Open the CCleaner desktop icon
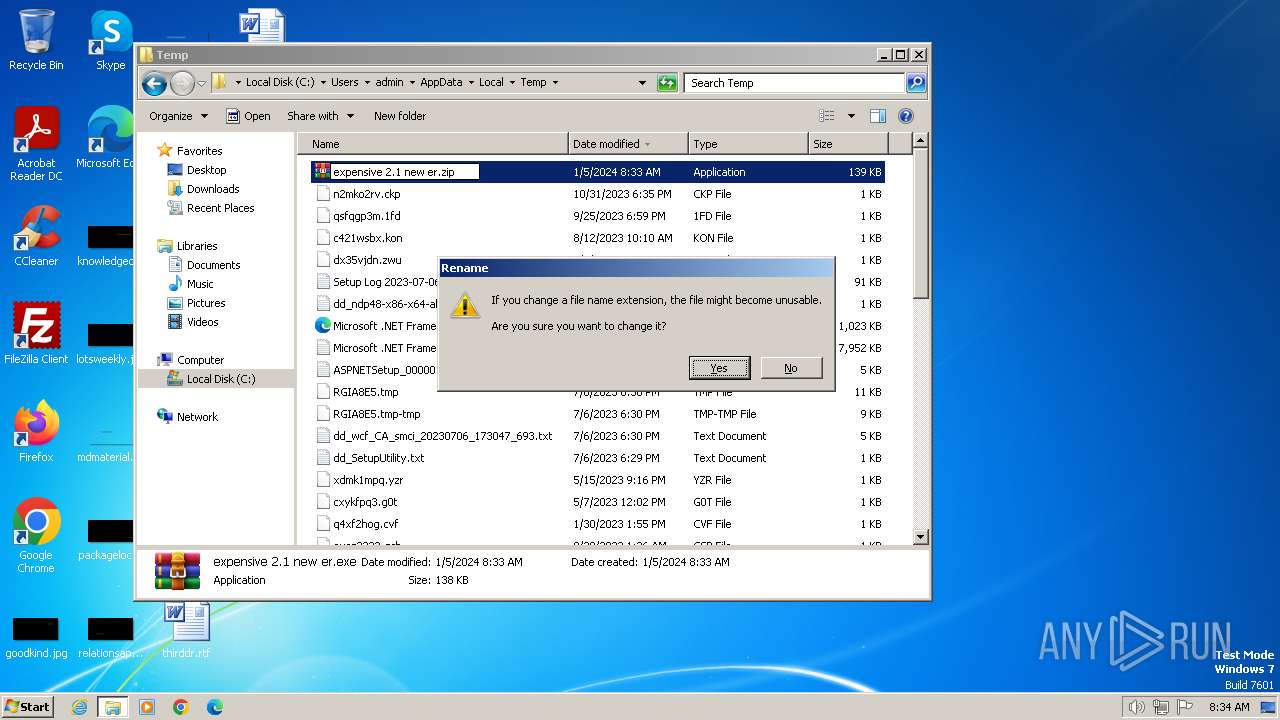 36,236
